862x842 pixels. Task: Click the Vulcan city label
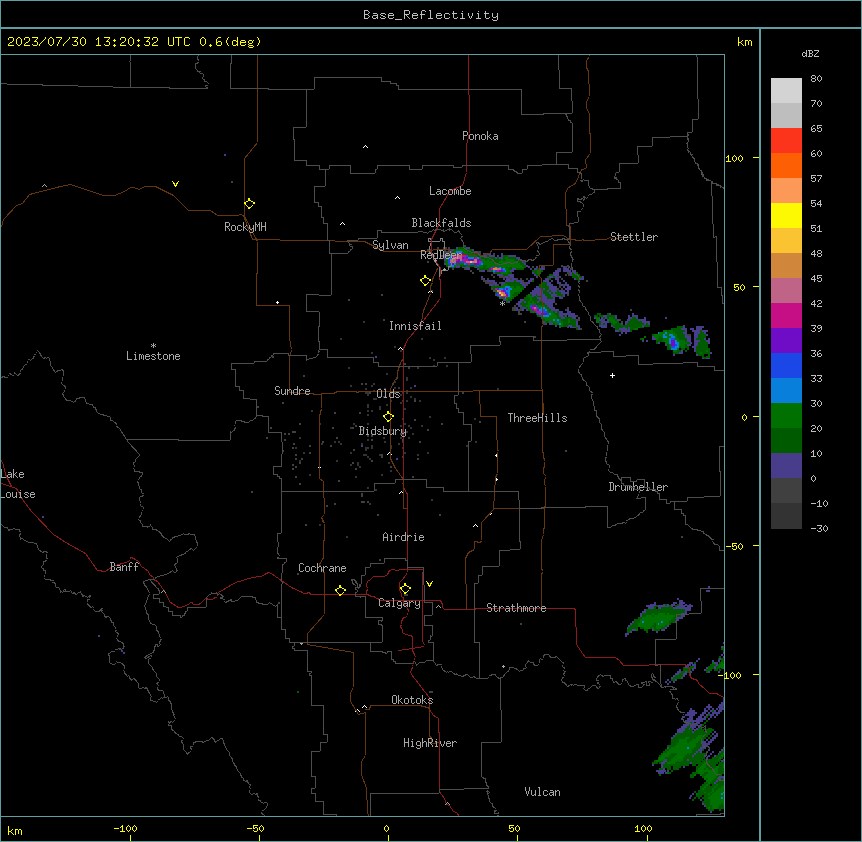[x=543, y=792]
